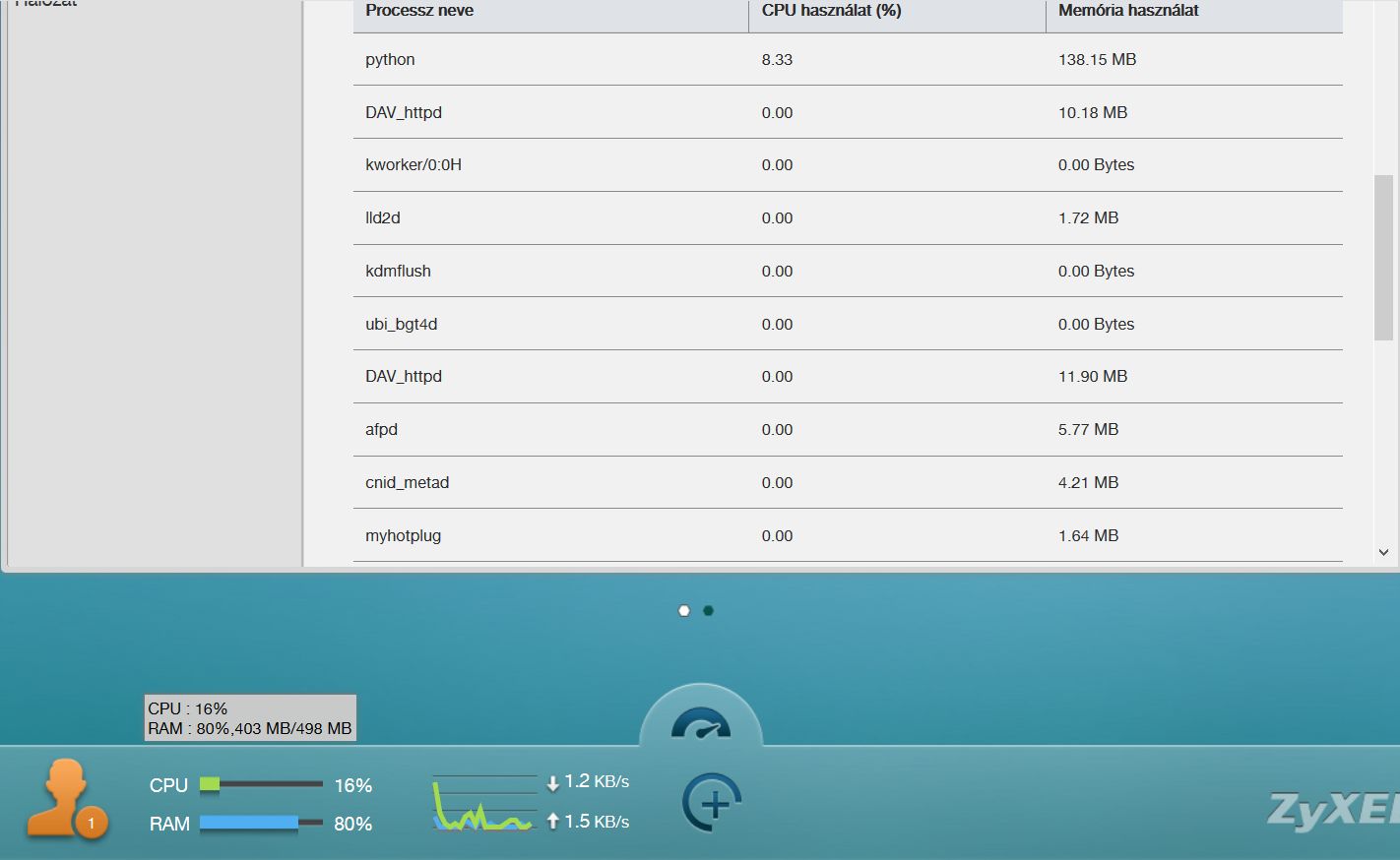Click the 8.33 CPU value of python

point(777,60)
